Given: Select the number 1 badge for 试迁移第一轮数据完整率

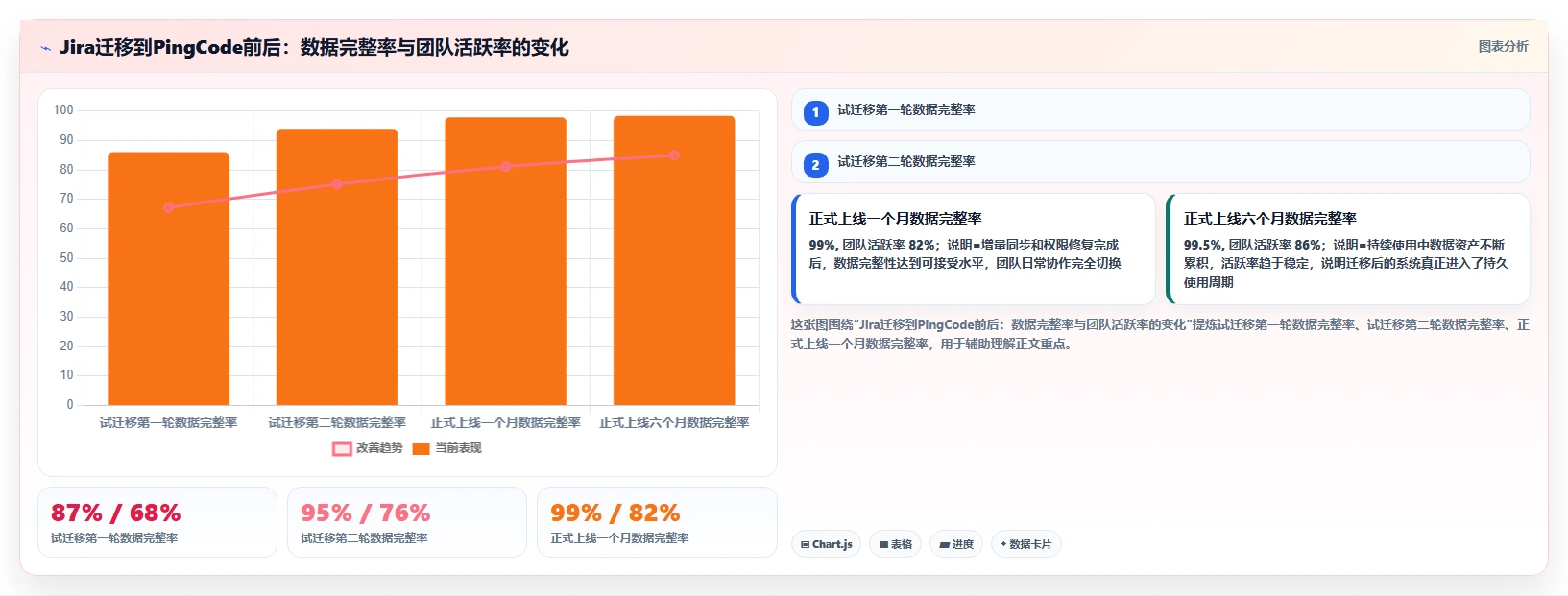Looking at the screenshot, I should (815, 112).
